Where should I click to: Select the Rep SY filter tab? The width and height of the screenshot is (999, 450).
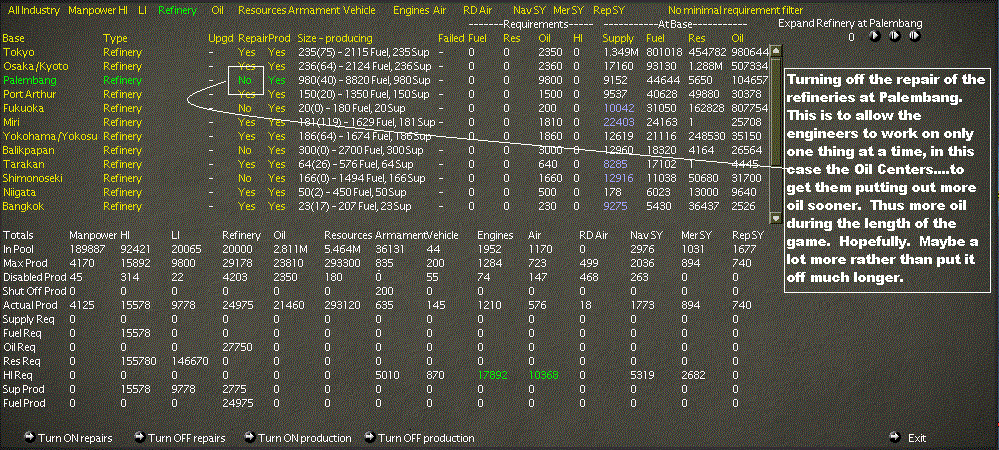(x=608, y=10)
